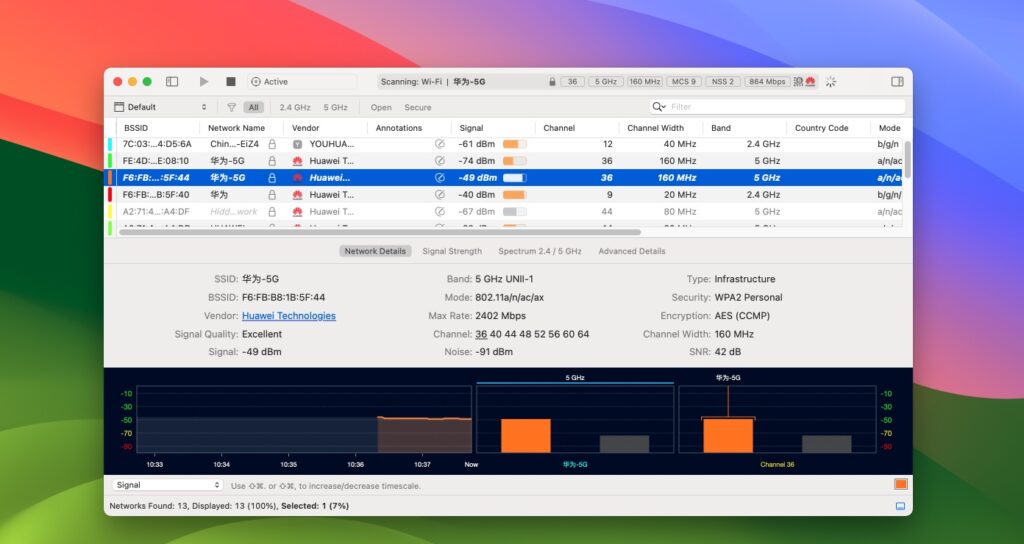Click the lock icon in the selected 华为-5G row
Viewport: 1024px width, 544px height.
[x=272, y=178]
